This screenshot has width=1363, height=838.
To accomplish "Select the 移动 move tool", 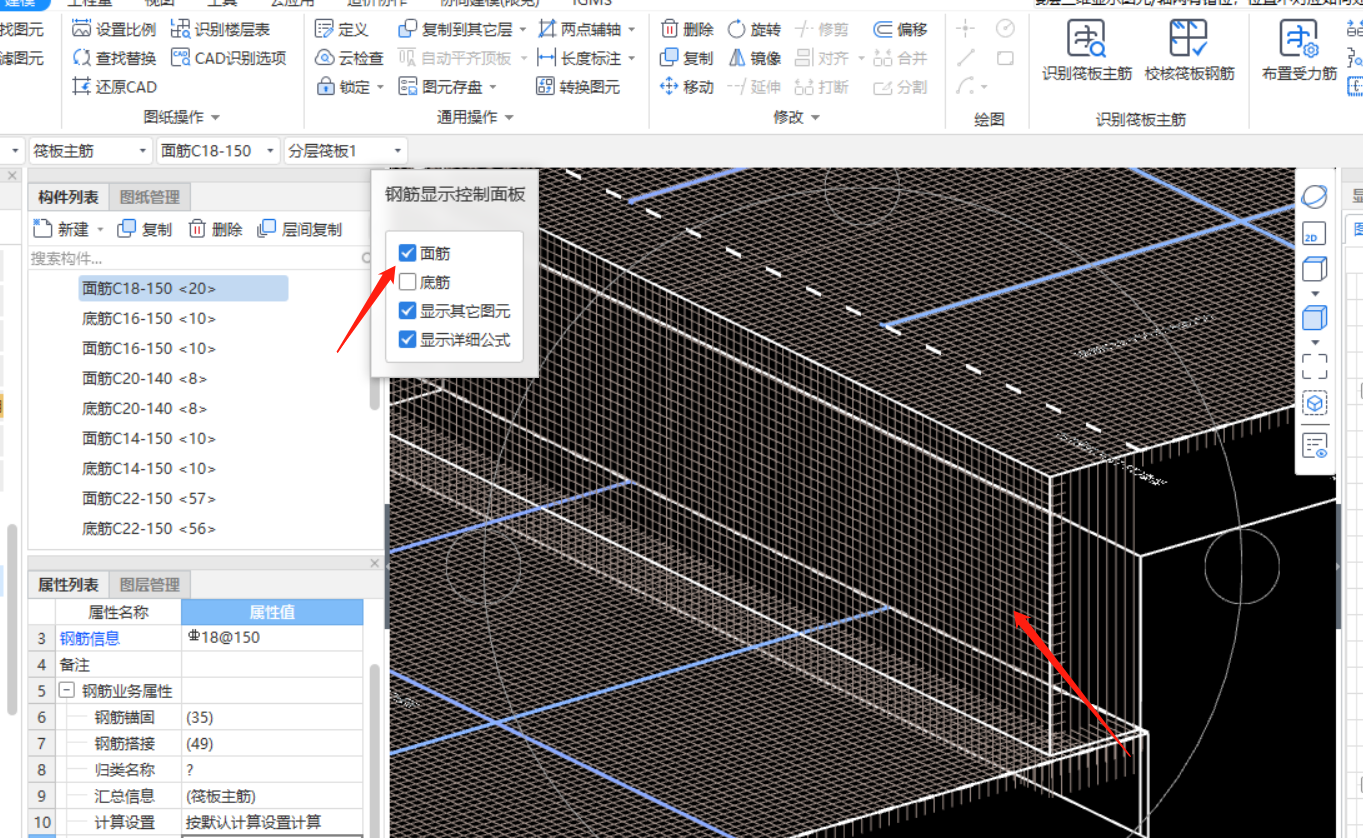I will click(687, 87).
